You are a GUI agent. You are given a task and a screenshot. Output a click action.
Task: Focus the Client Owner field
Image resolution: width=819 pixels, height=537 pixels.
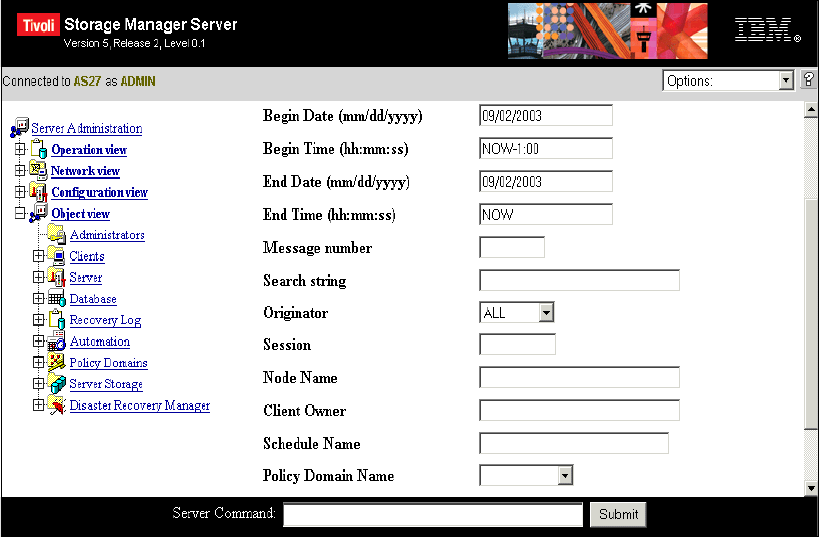[579, 410]
